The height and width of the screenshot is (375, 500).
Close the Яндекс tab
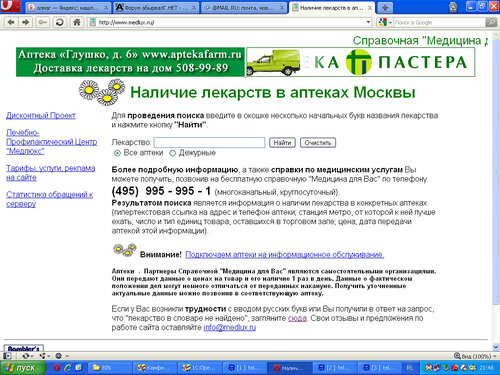click(x=106, y=8)
